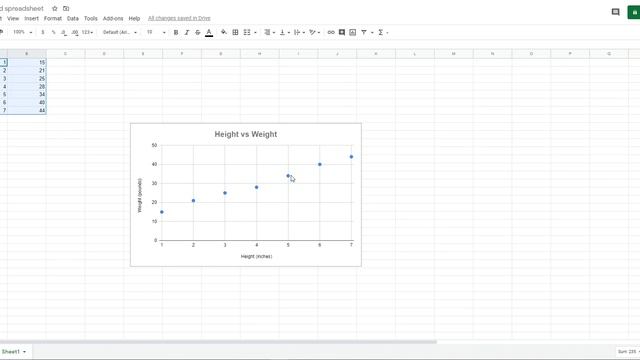Increase decimal places icon

point(75,32)
